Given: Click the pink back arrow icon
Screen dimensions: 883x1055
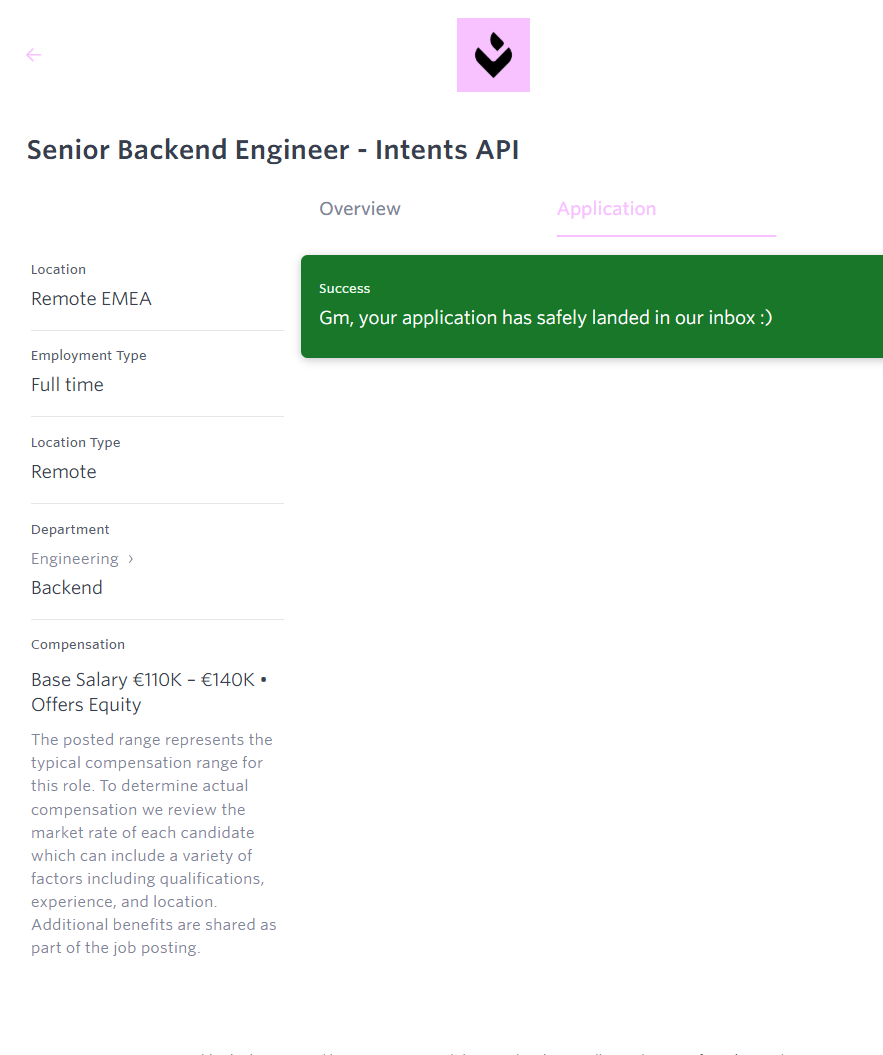Looking at the screenshot, I should click(x=34, y=55).
